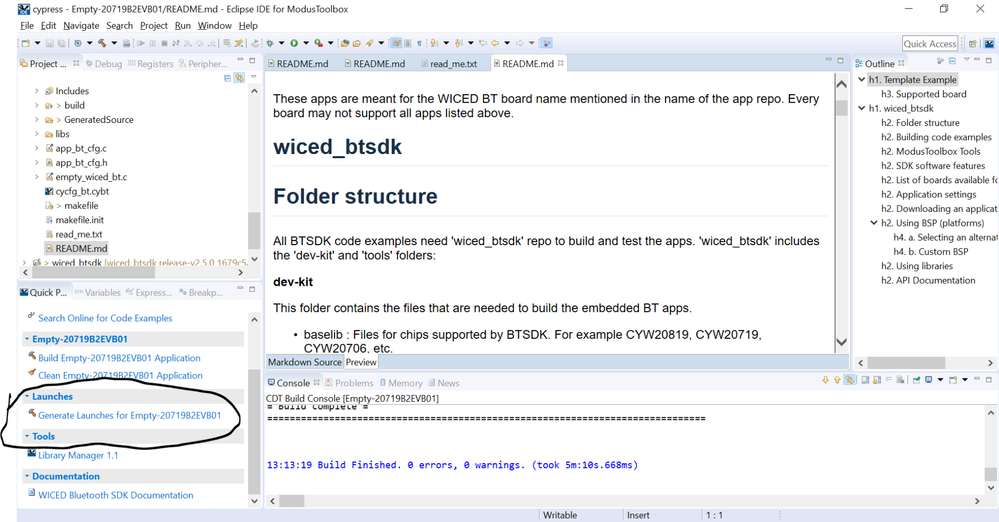Collapse h2. Using BSP (platforms) in Outline
This screenshot has width=999, height=522.
[874, 223]
